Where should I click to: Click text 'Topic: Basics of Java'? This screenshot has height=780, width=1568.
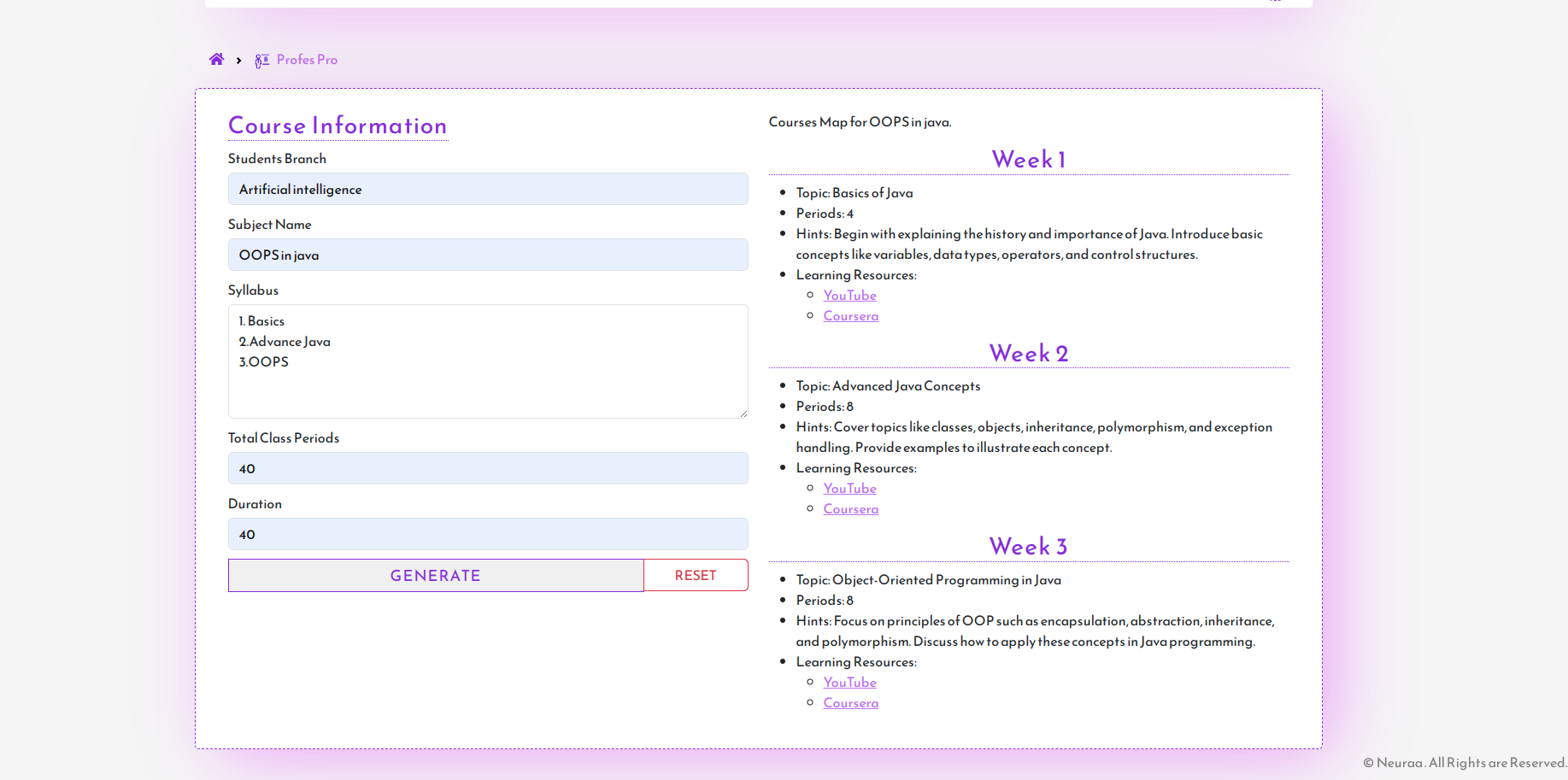click(854, 193)
